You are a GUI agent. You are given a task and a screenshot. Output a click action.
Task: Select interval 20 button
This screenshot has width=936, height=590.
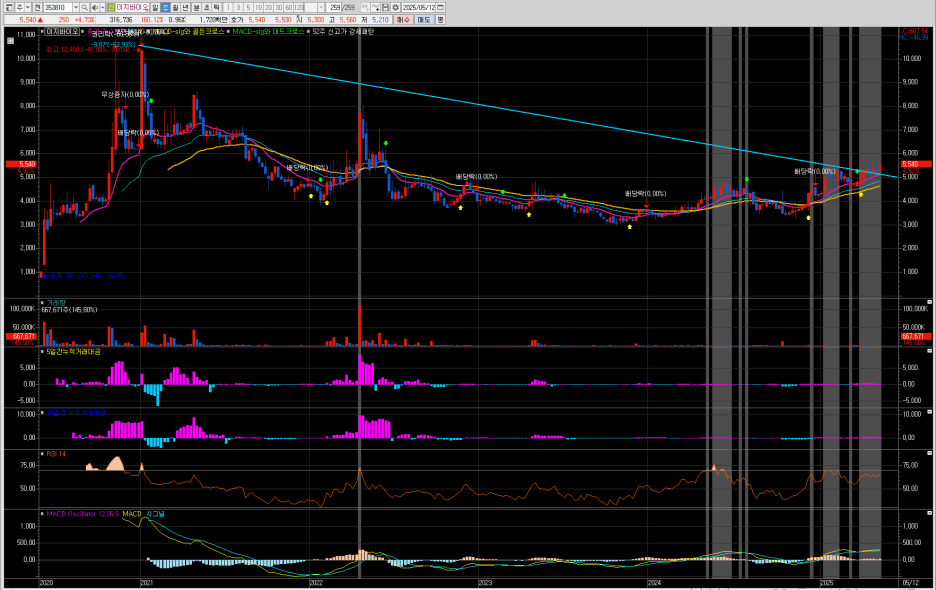click(x=269, y=7)
